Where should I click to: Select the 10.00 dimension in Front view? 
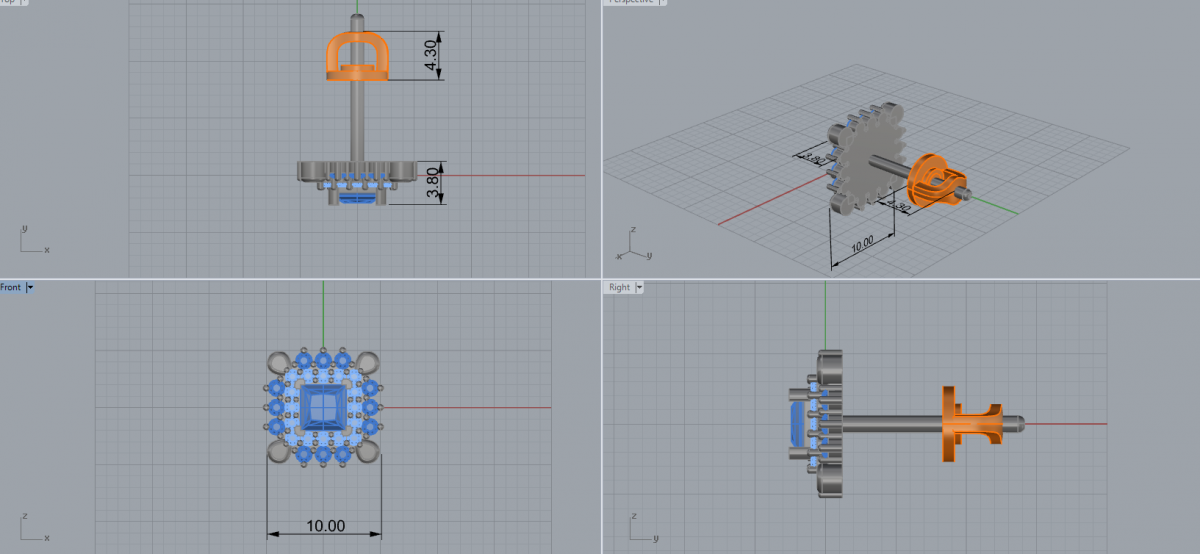pos(324,526)
